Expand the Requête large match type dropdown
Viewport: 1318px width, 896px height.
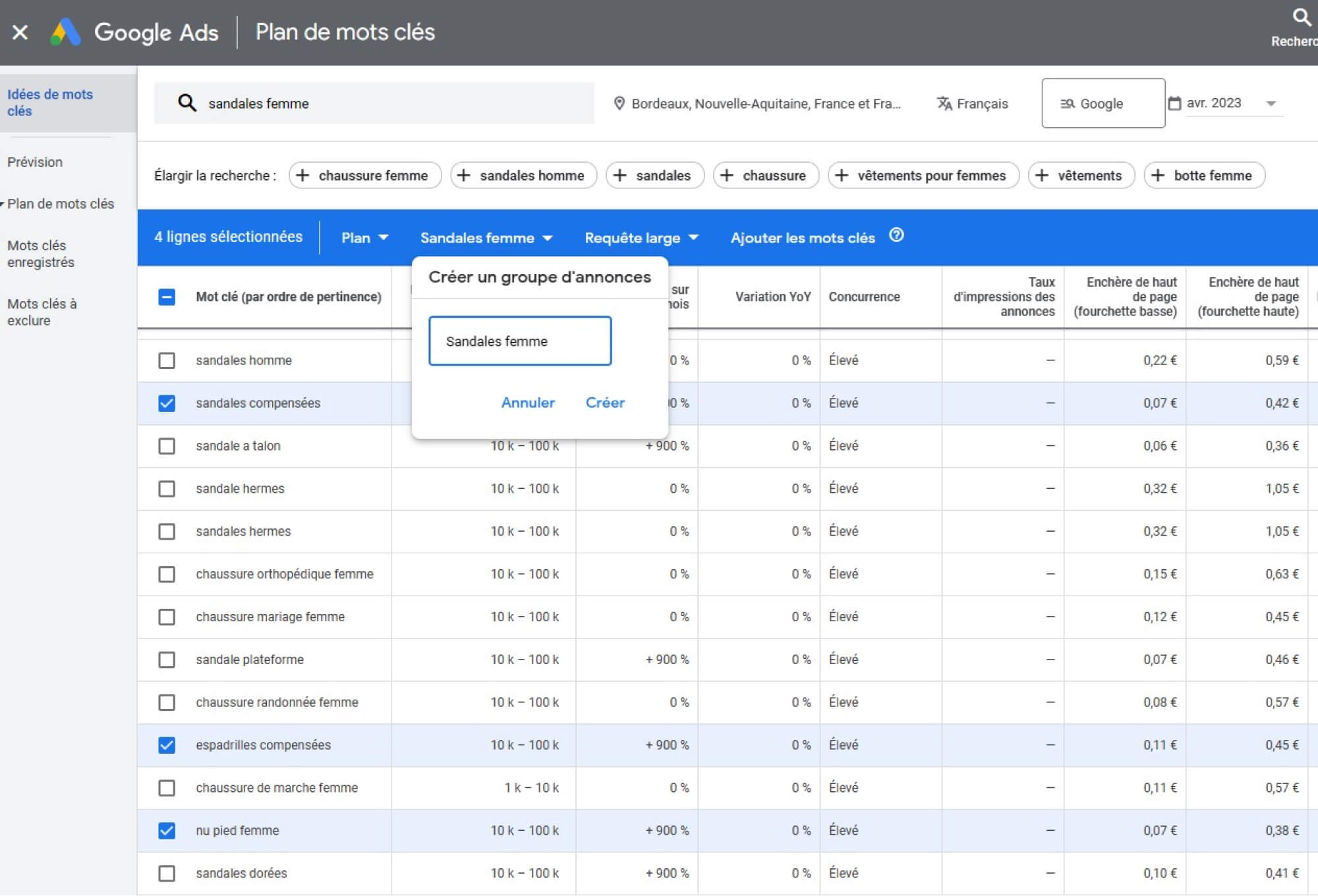[x=641, y=237]
